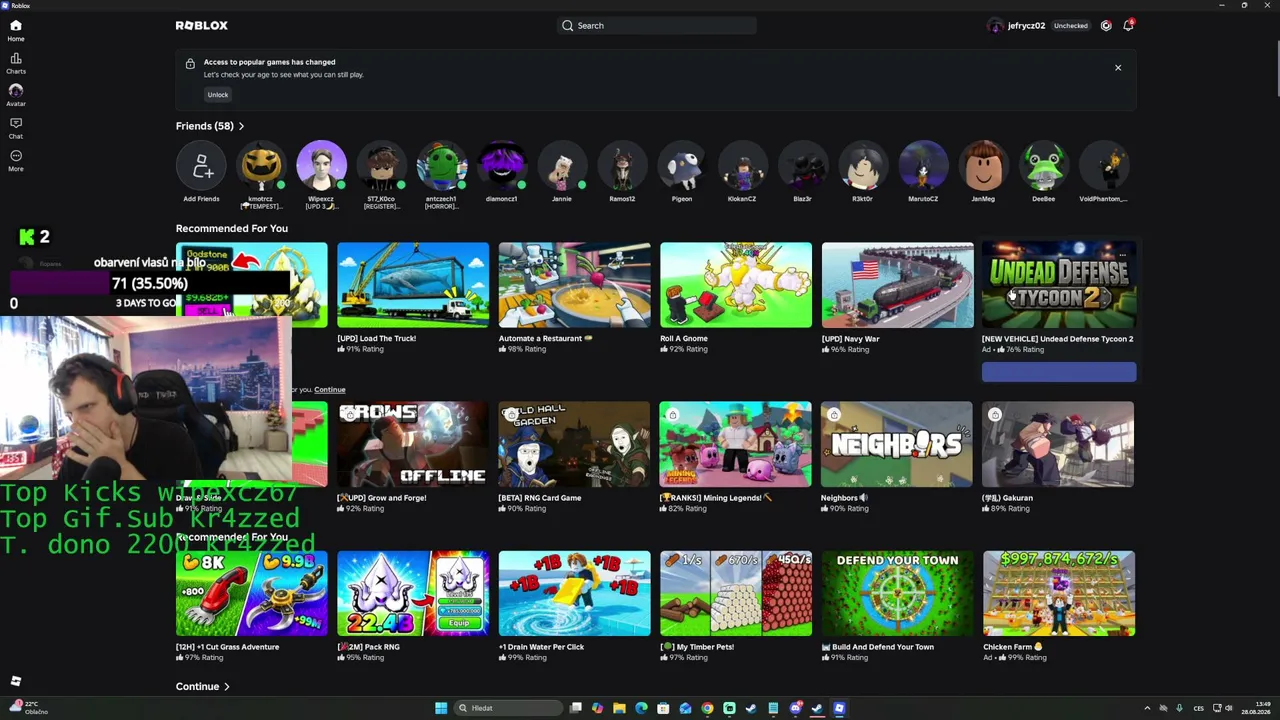Image resolution: width=1280 pixels, height=720 pixels.
Task: Open friend ST2_K0co's avatar
Action: (381, 167)
